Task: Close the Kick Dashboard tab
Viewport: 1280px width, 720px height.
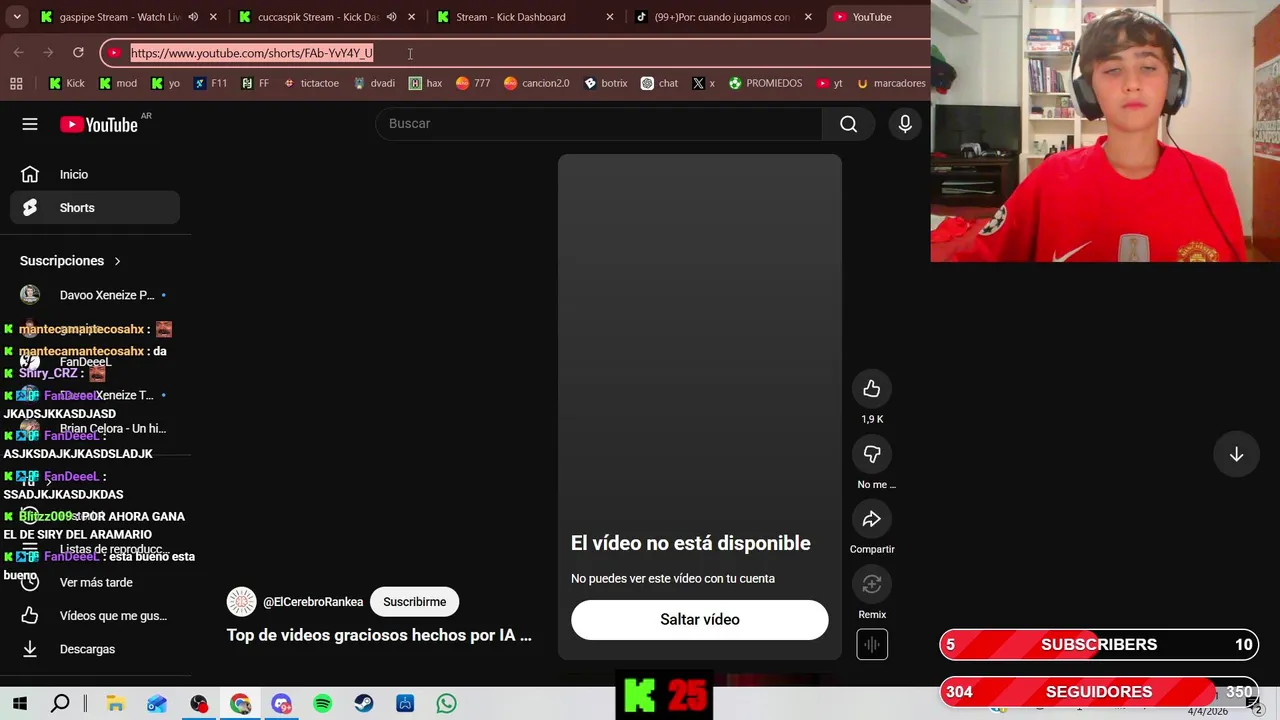Action: click(x=610, y=17)
